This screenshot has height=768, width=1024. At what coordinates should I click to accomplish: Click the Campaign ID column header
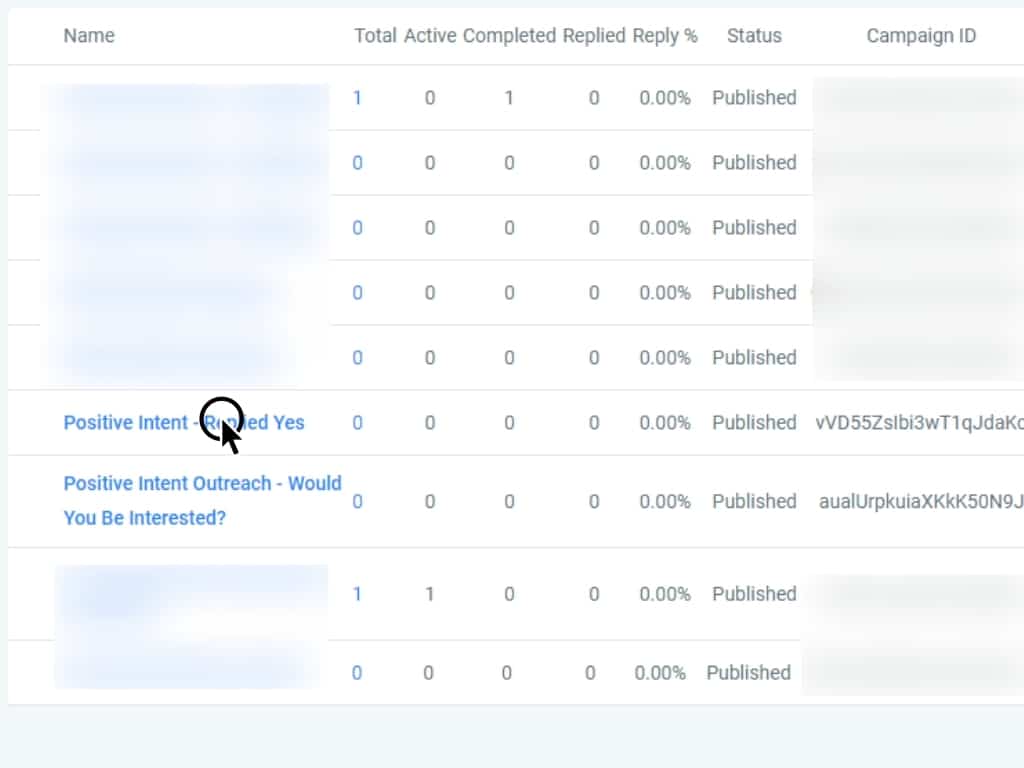pyautogui.click(x=921, y=36)
